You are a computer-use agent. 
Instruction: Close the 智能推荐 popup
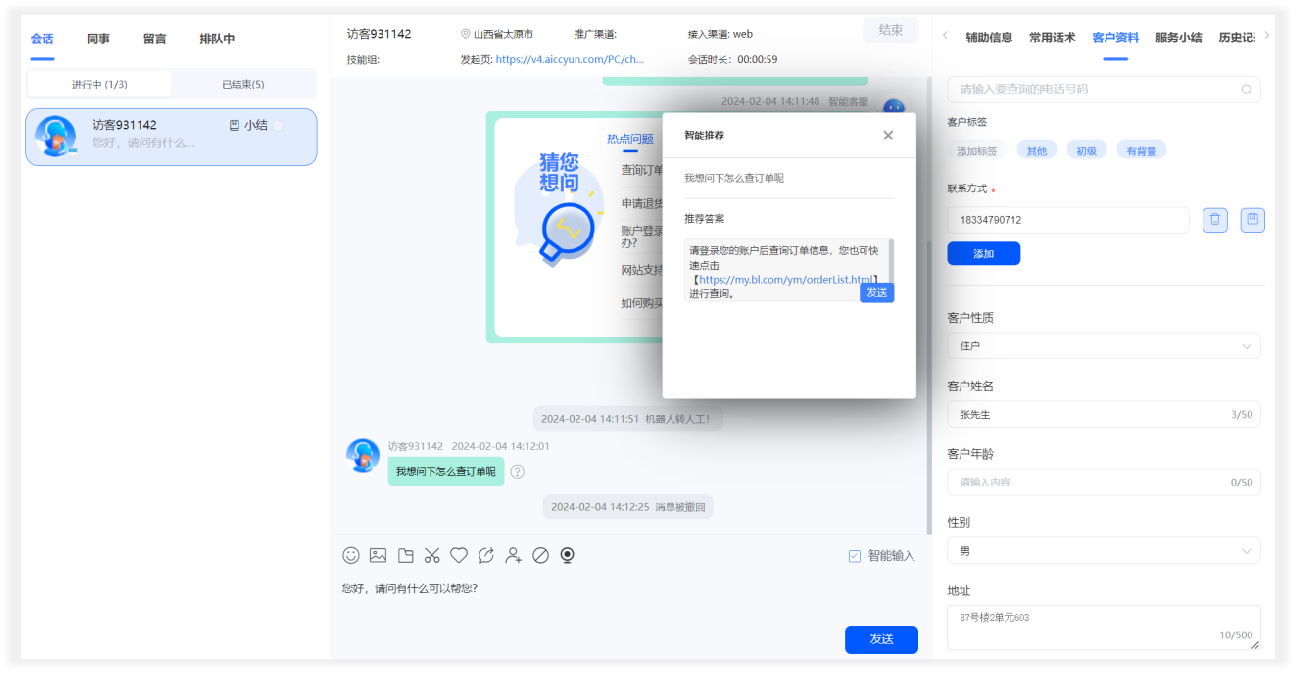click(x=888, y=135)
